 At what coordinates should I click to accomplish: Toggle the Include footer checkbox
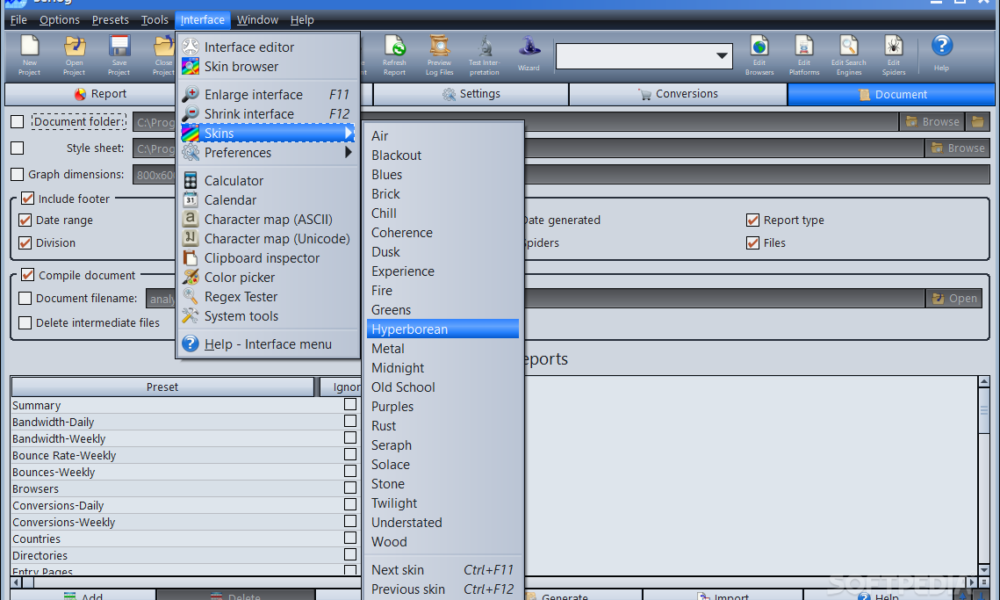28,199
